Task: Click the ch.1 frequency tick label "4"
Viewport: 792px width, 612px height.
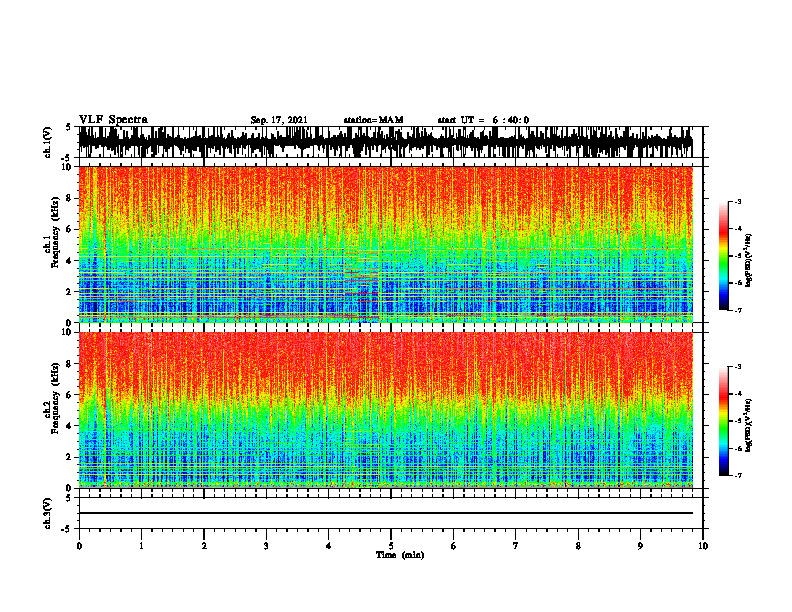Action: 70,261
